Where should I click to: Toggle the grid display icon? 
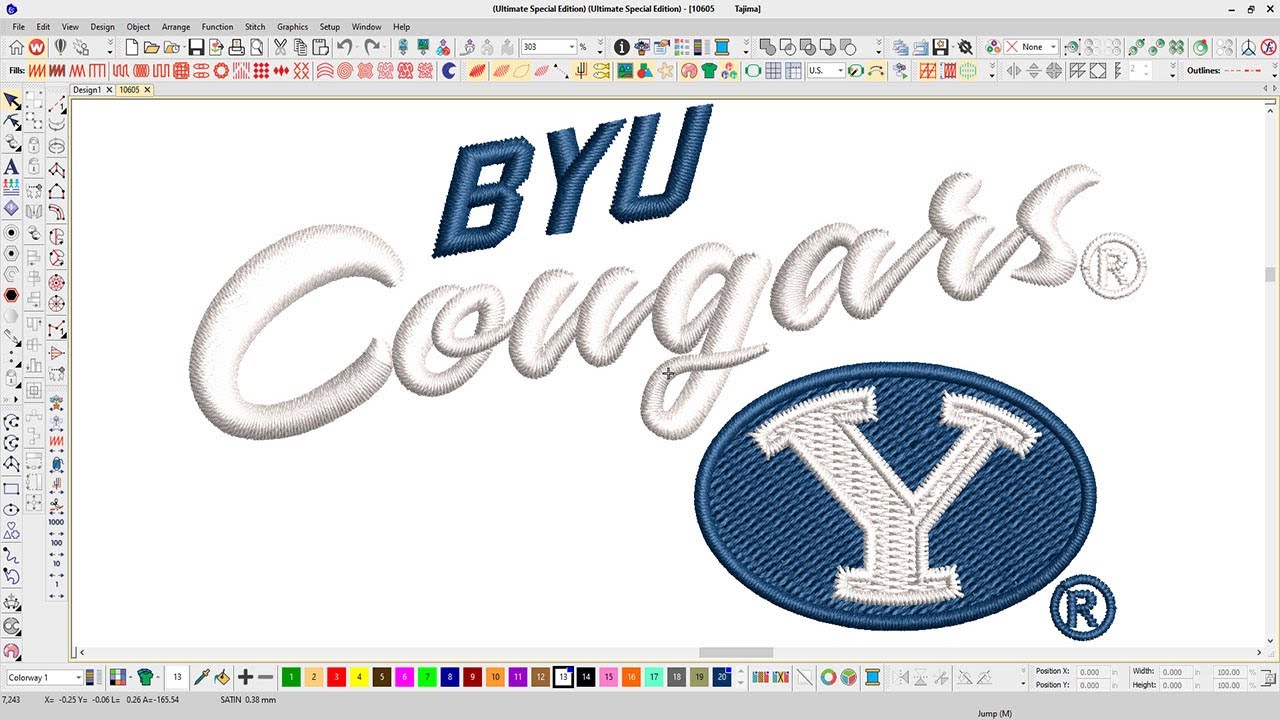774,71
